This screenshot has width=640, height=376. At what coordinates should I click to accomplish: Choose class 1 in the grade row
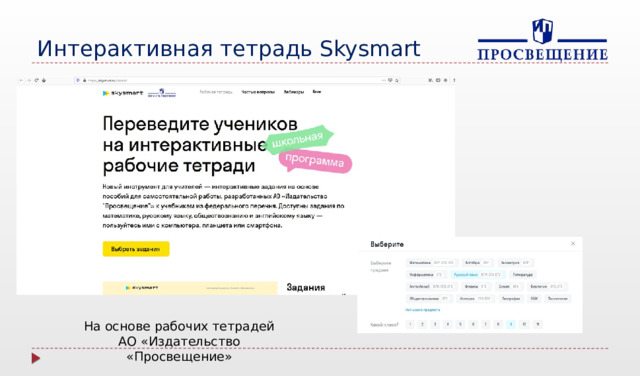pyautogui.click(x=410, y=324)
